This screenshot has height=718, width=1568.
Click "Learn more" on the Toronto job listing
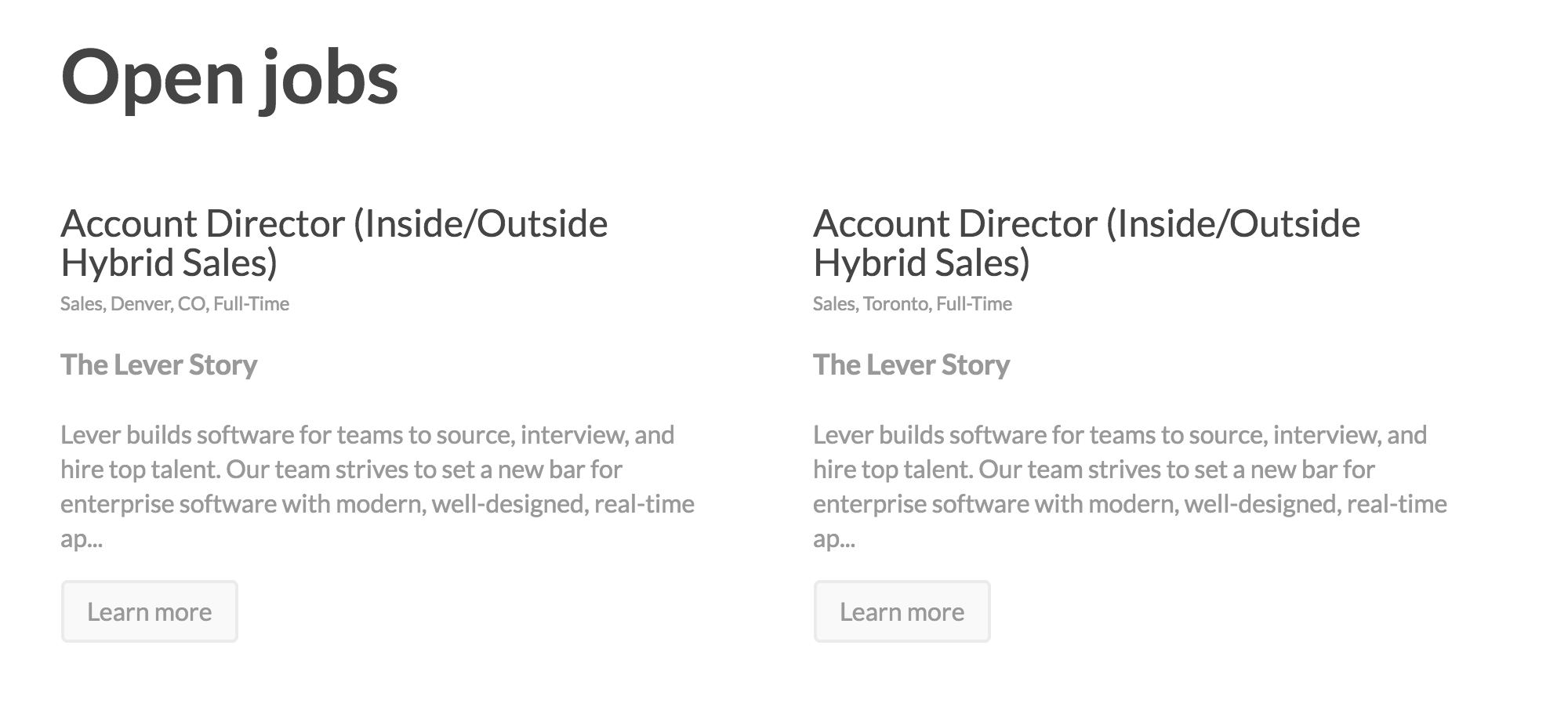902,611
